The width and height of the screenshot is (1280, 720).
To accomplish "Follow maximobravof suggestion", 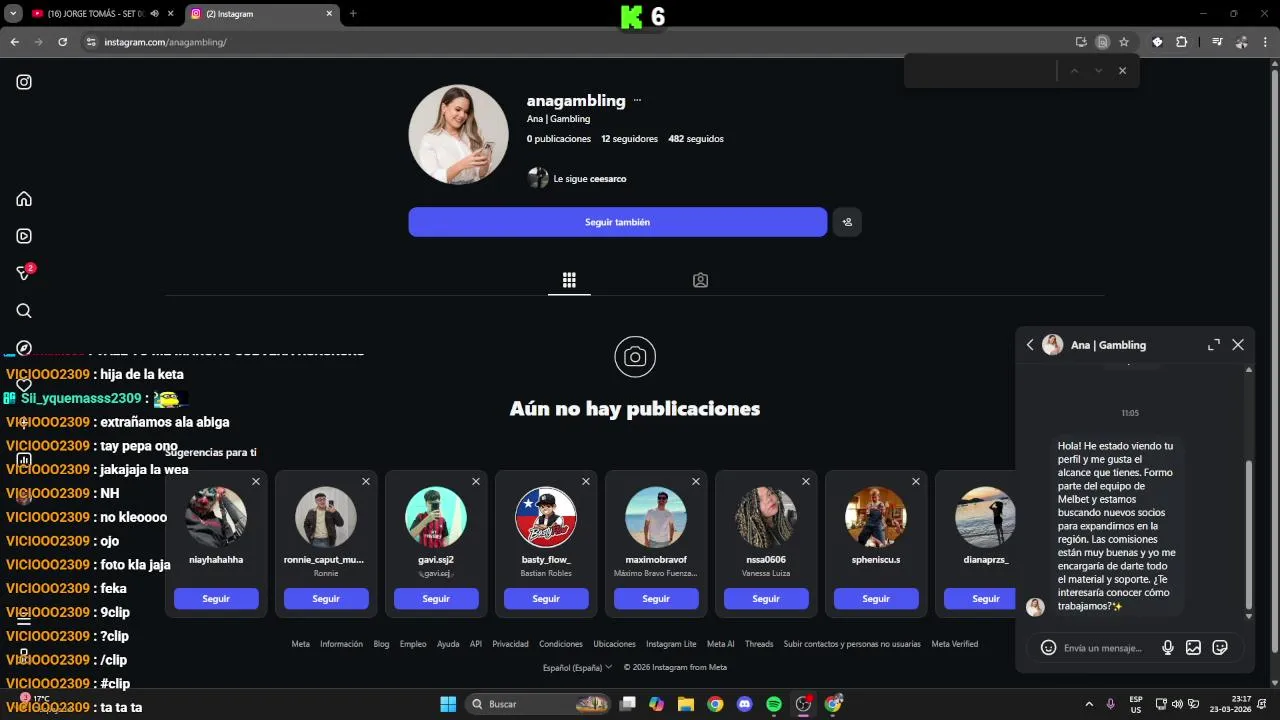I will 656,598.
